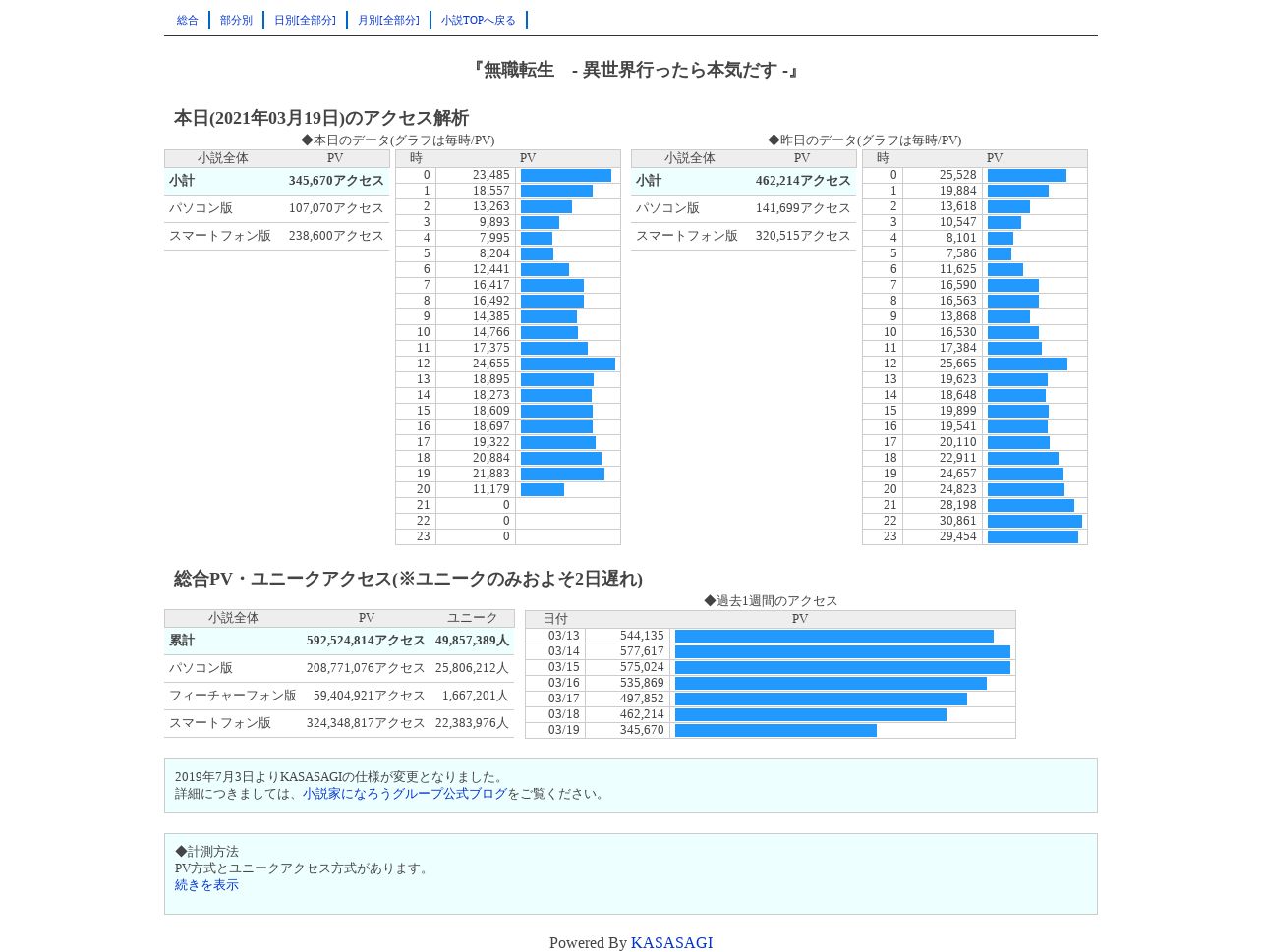
Task: Select the ◆計測方法 heading text
Action: point(206,852)
